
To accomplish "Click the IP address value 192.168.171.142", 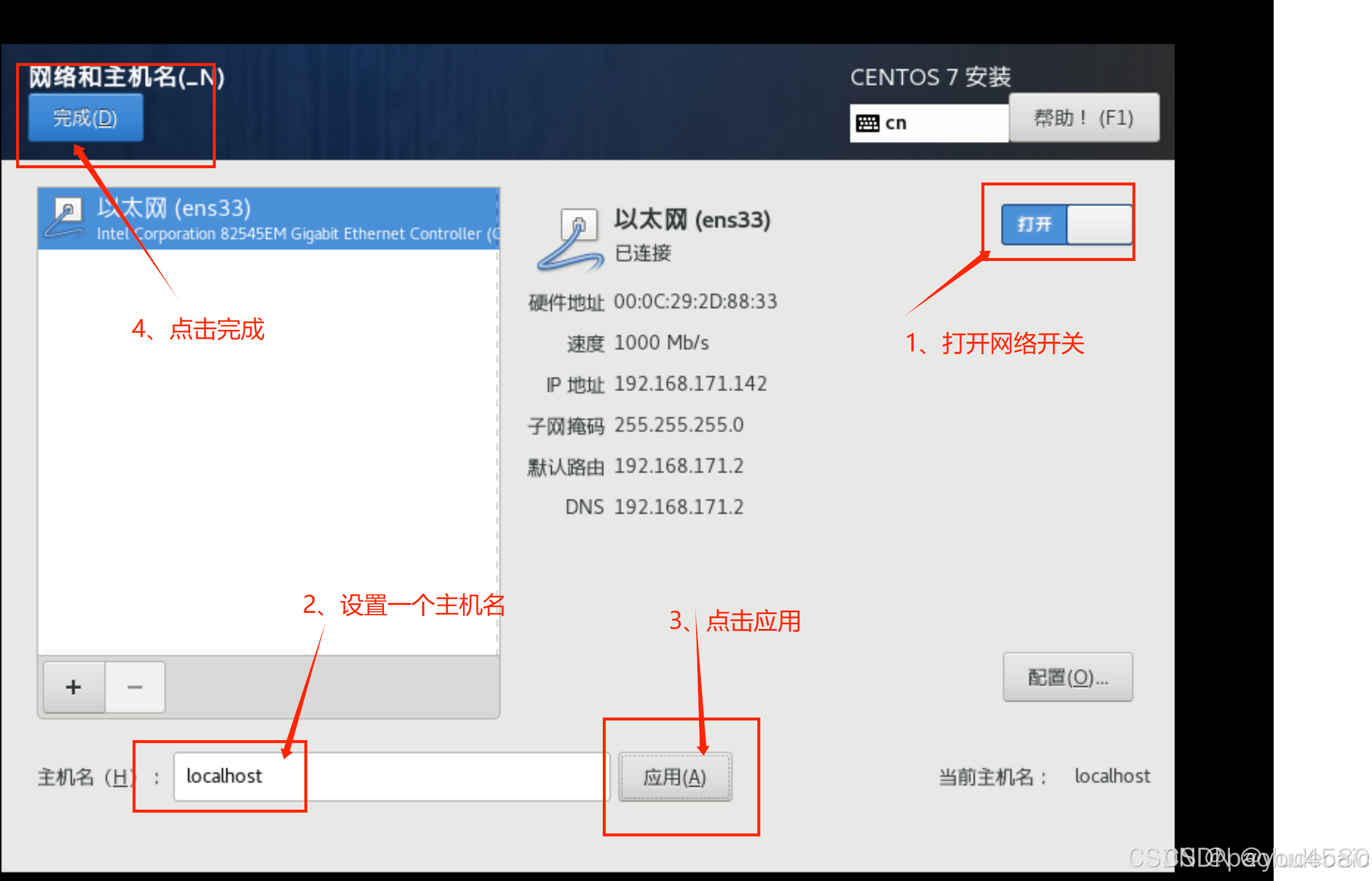I will pos(690,384).
